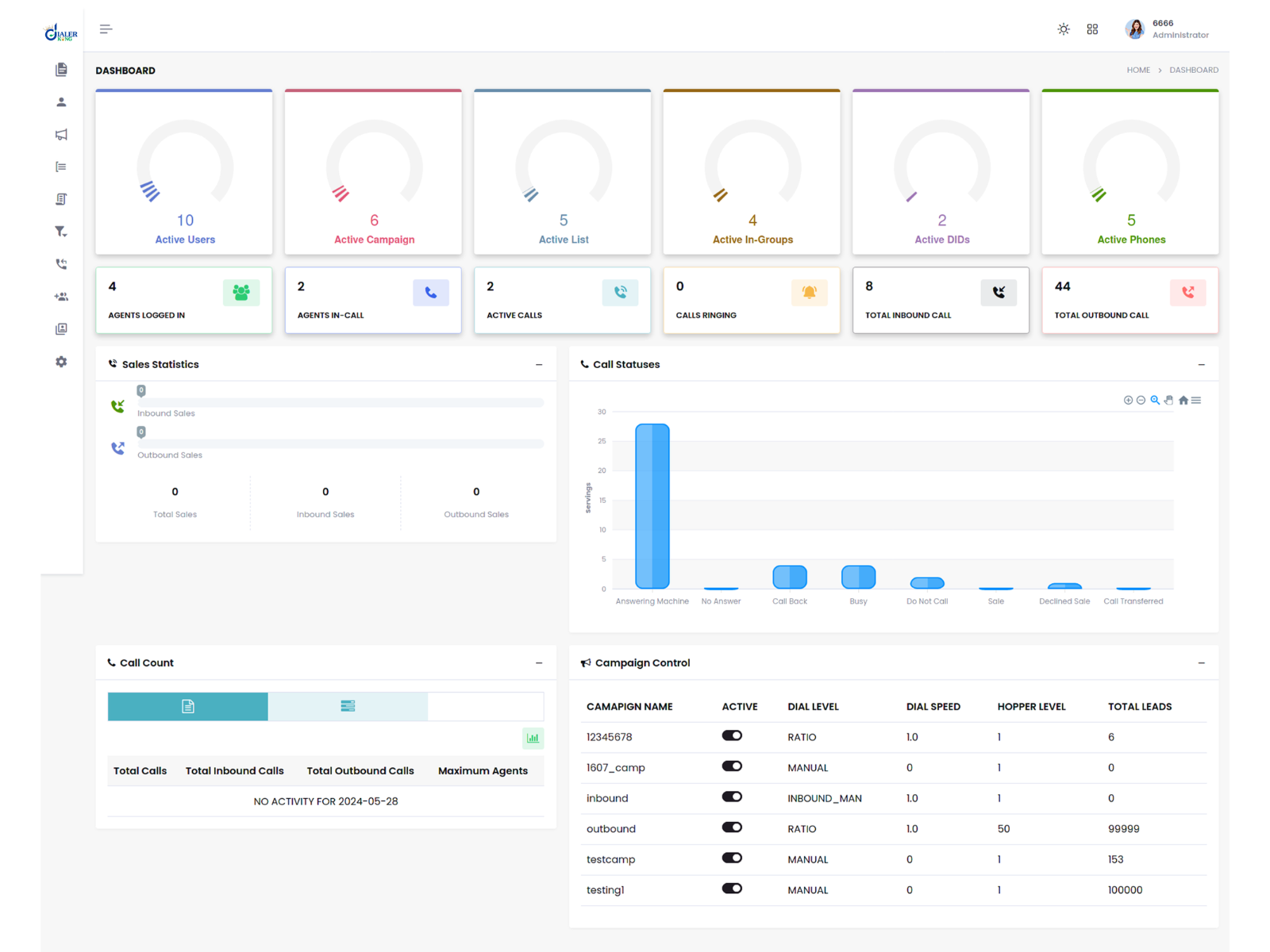
Task: Click the add user-group sidebar icon
Action: (61, 297)
